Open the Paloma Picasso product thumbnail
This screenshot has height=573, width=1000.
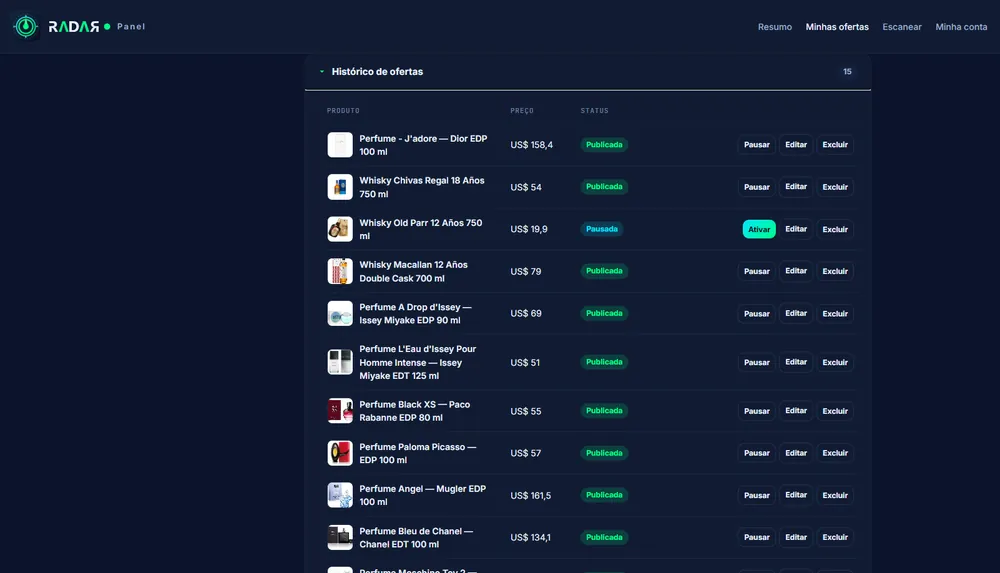[x=340, y=453]
